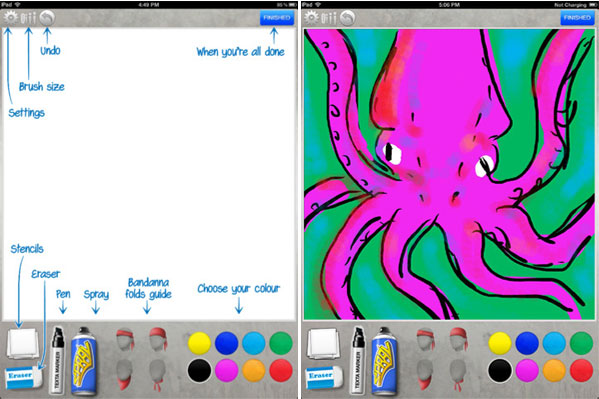
Task: Click Undo arrow in left screen
Action: click(47, 18)
